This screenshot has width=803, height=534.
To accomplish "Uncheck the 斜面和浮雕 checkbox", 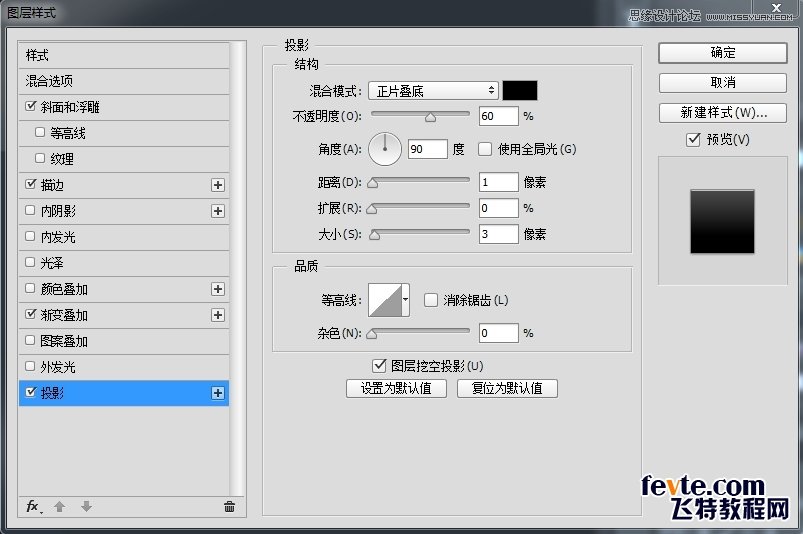I will click(31, 106).
